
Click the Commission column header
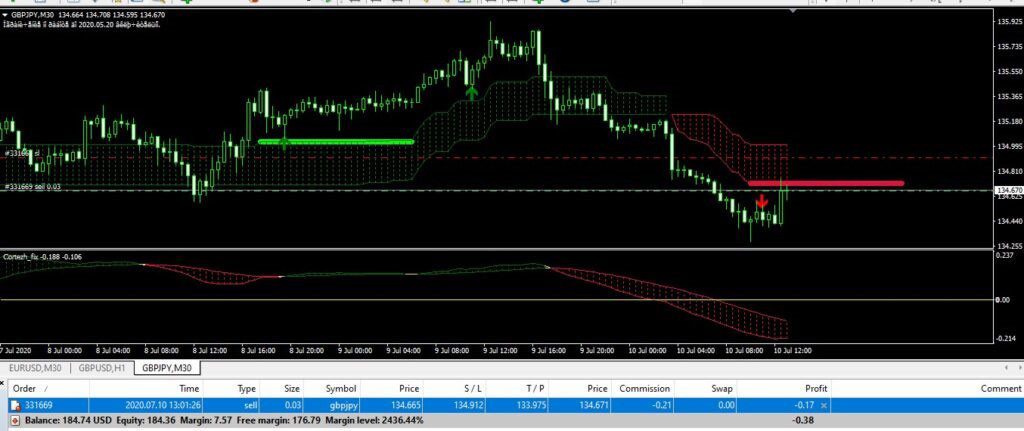tap(643, 389)
